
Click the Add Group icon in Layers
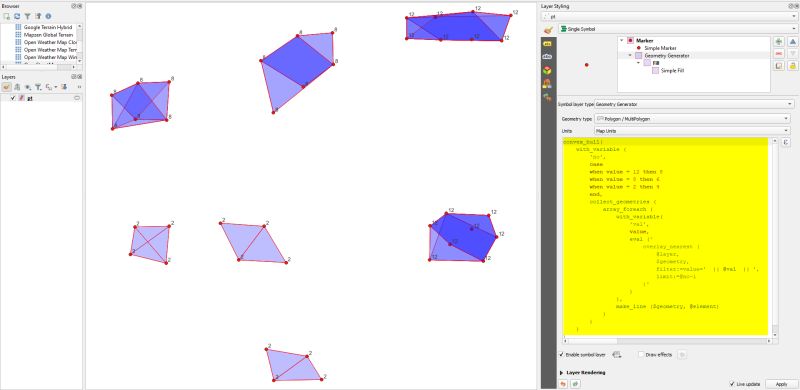(x=17, y=87)
